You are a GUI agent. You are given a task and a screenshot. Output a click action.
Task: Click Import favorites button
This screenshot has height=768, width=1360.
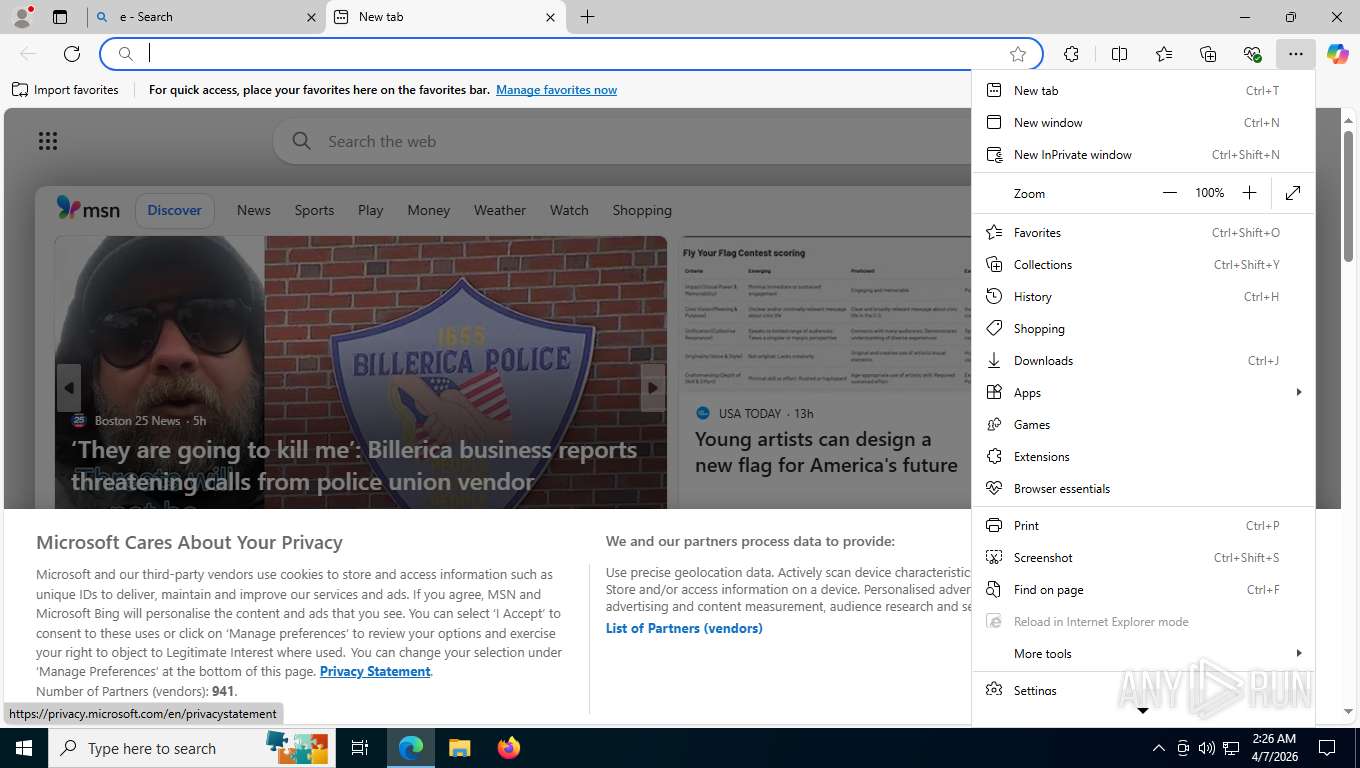coord(65,90)
